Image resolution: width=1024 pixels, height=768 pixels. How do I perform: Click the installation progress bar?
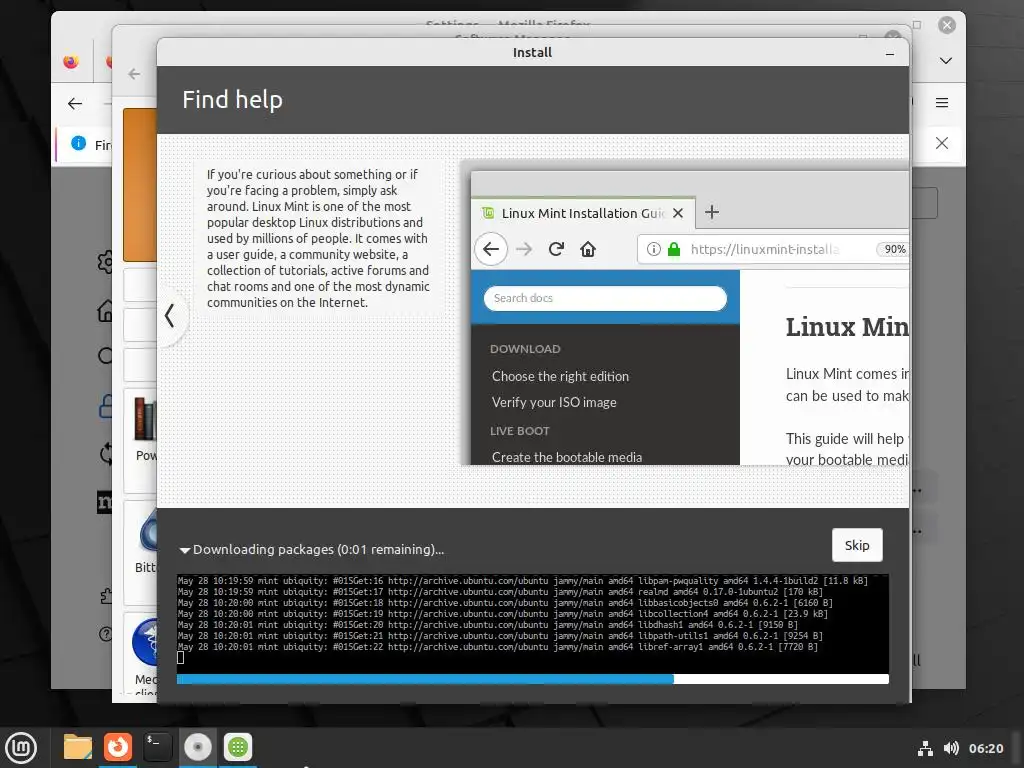coord(532,679)
